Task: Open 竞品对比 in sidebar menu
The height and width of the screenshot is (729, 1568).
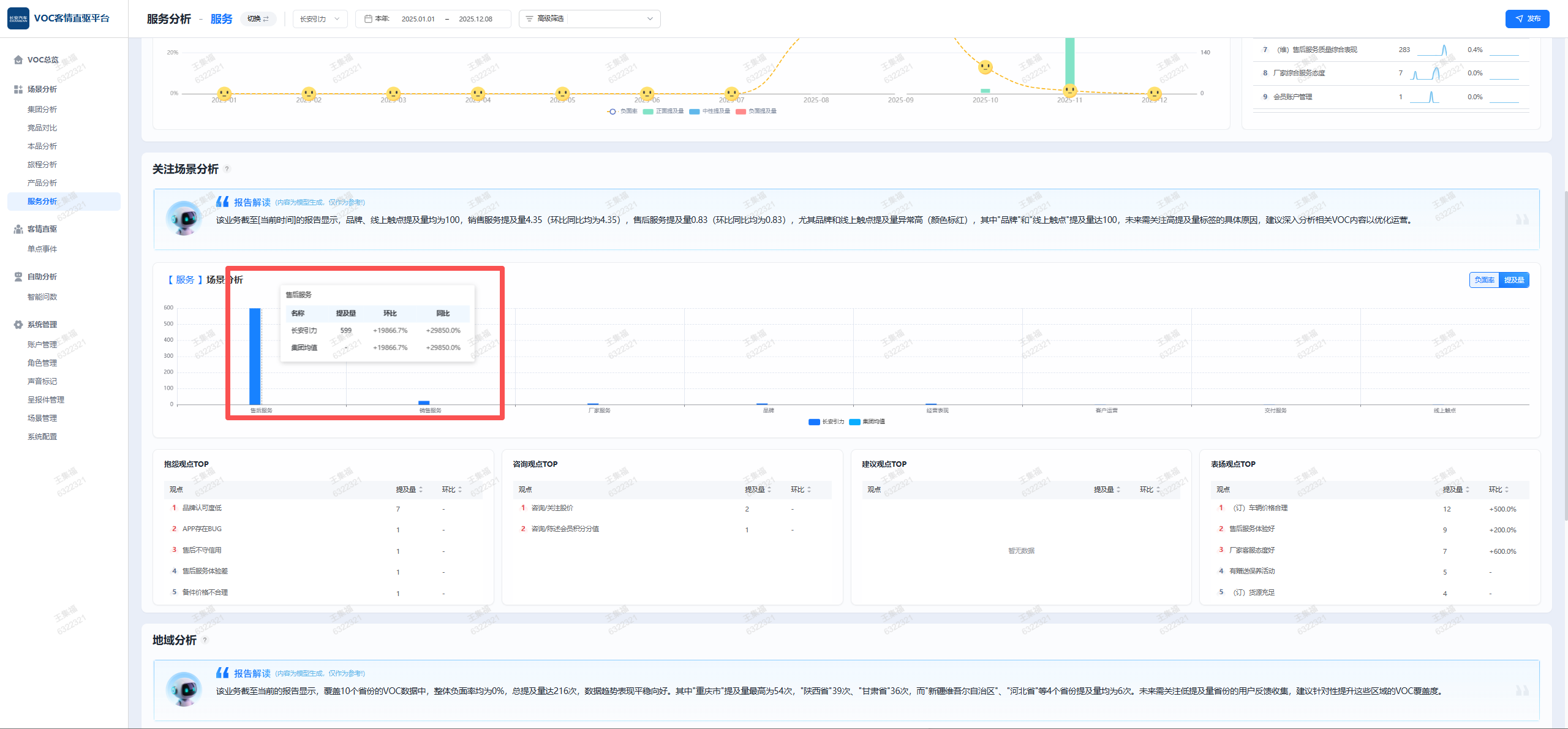Action: pyautogui.click(x=42, y=128)
